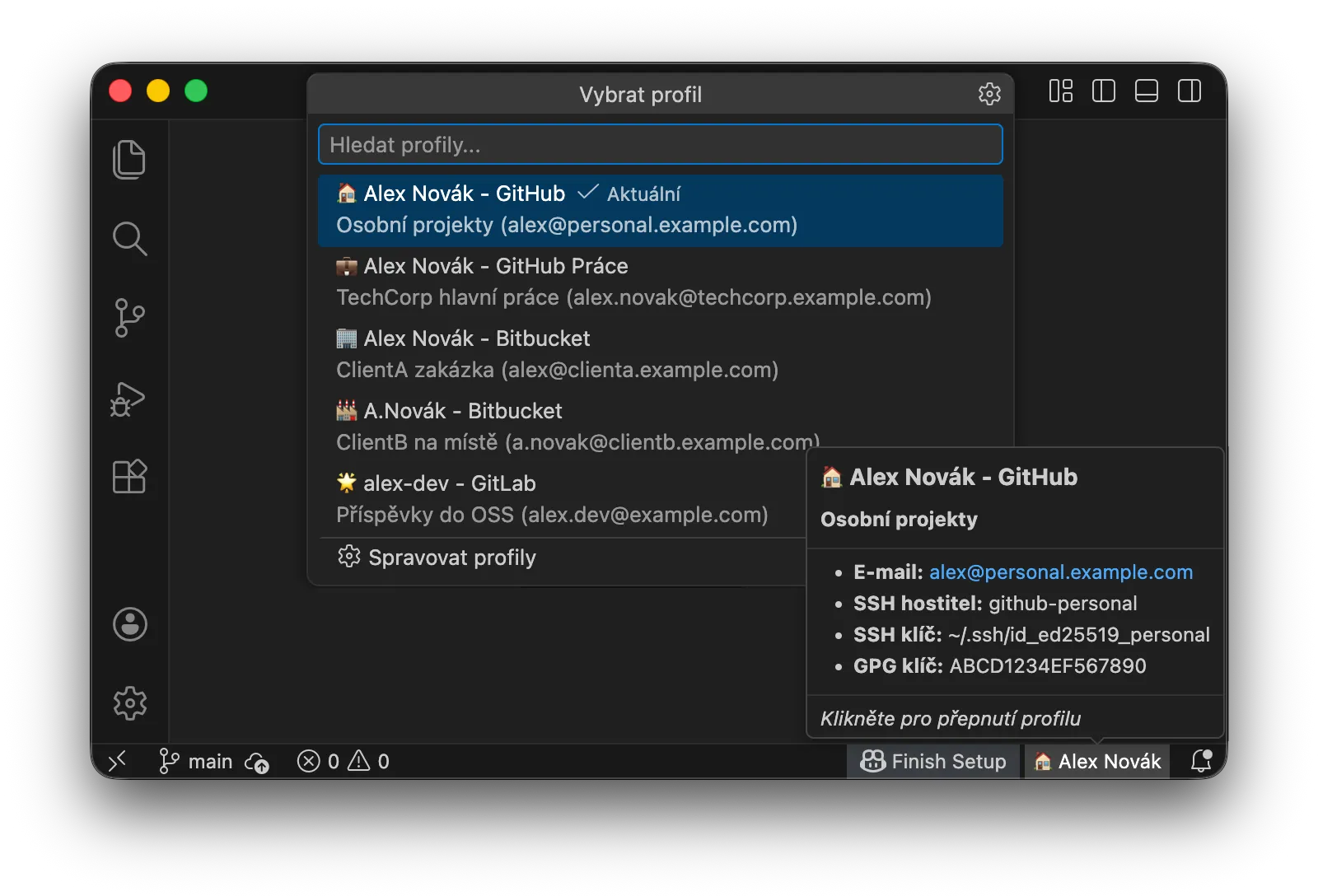The image size is (1318, 896).
Task: Focus the Hledat profily search field
Action: [661, 145]
